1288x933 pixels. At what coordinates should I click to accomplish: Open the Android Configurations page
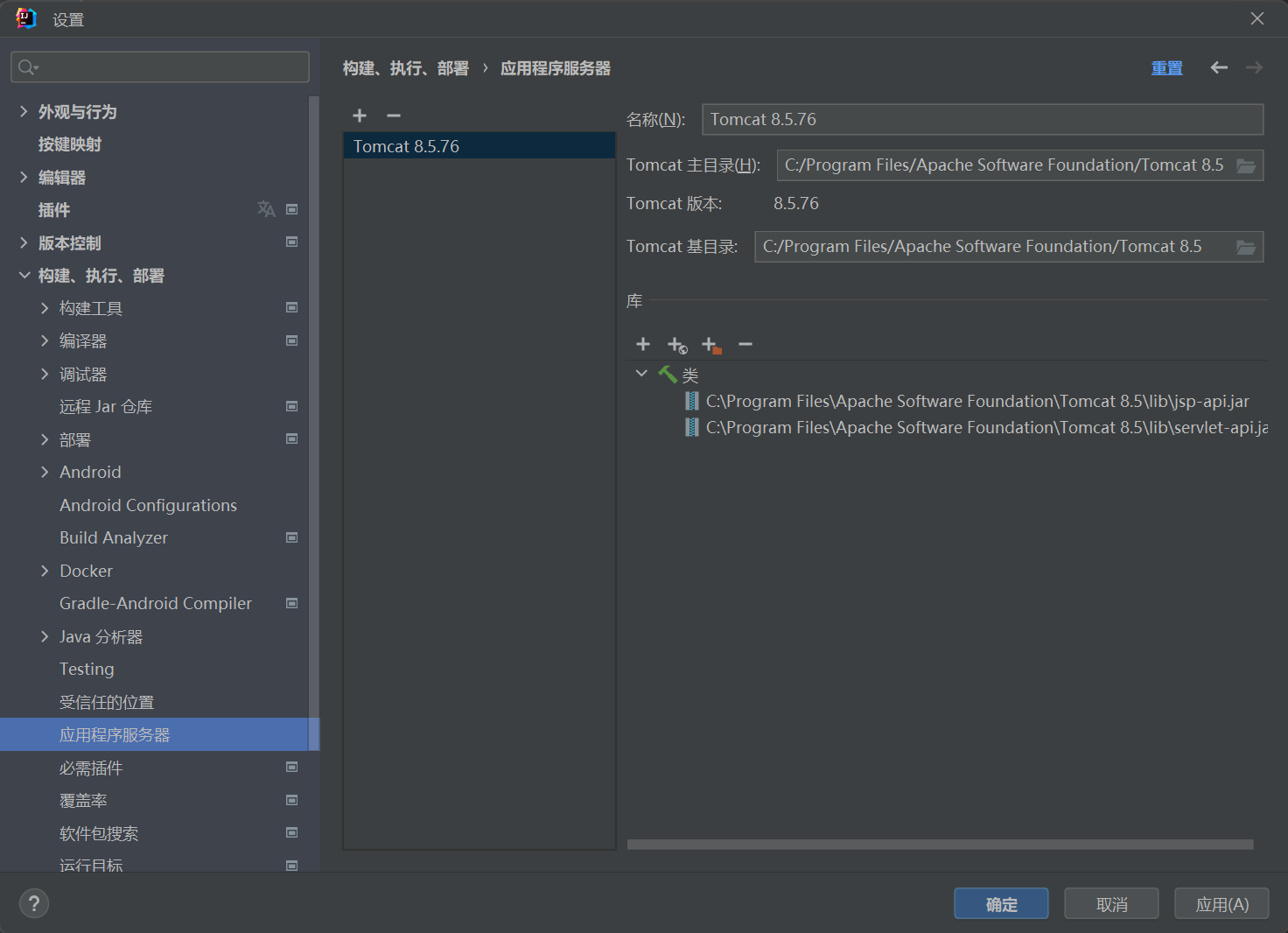148,505
